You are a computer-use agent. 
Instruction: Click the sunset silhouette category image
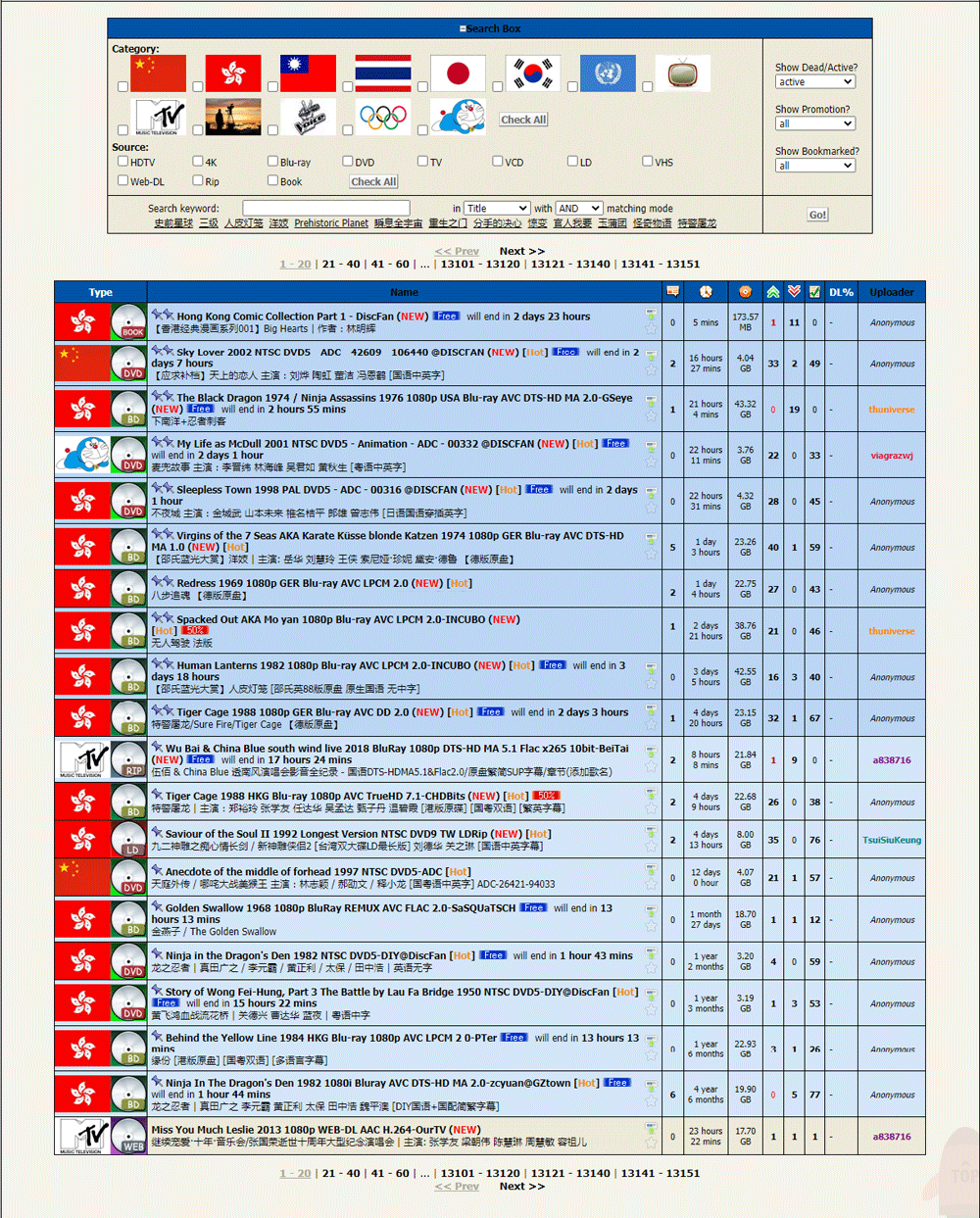(233, 118)
